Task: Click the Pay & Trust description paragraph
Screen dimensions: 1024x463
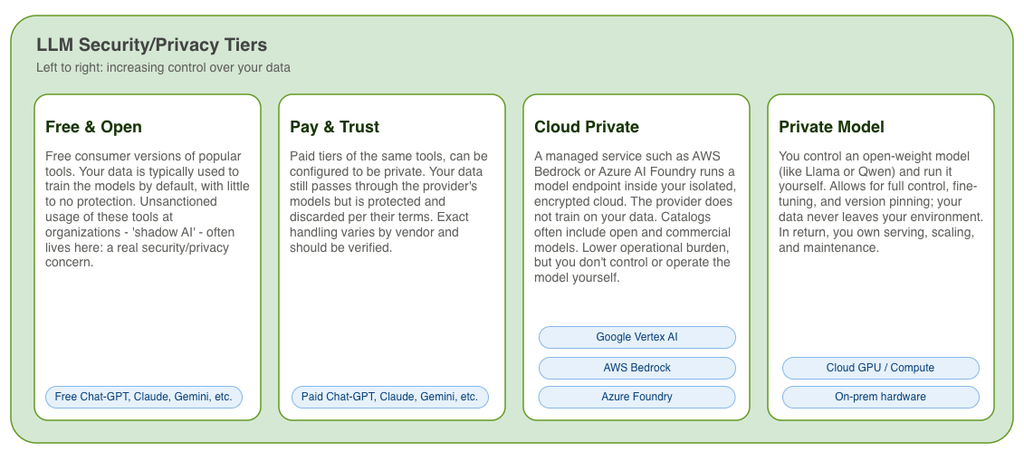Action: [x=389, y=202]
